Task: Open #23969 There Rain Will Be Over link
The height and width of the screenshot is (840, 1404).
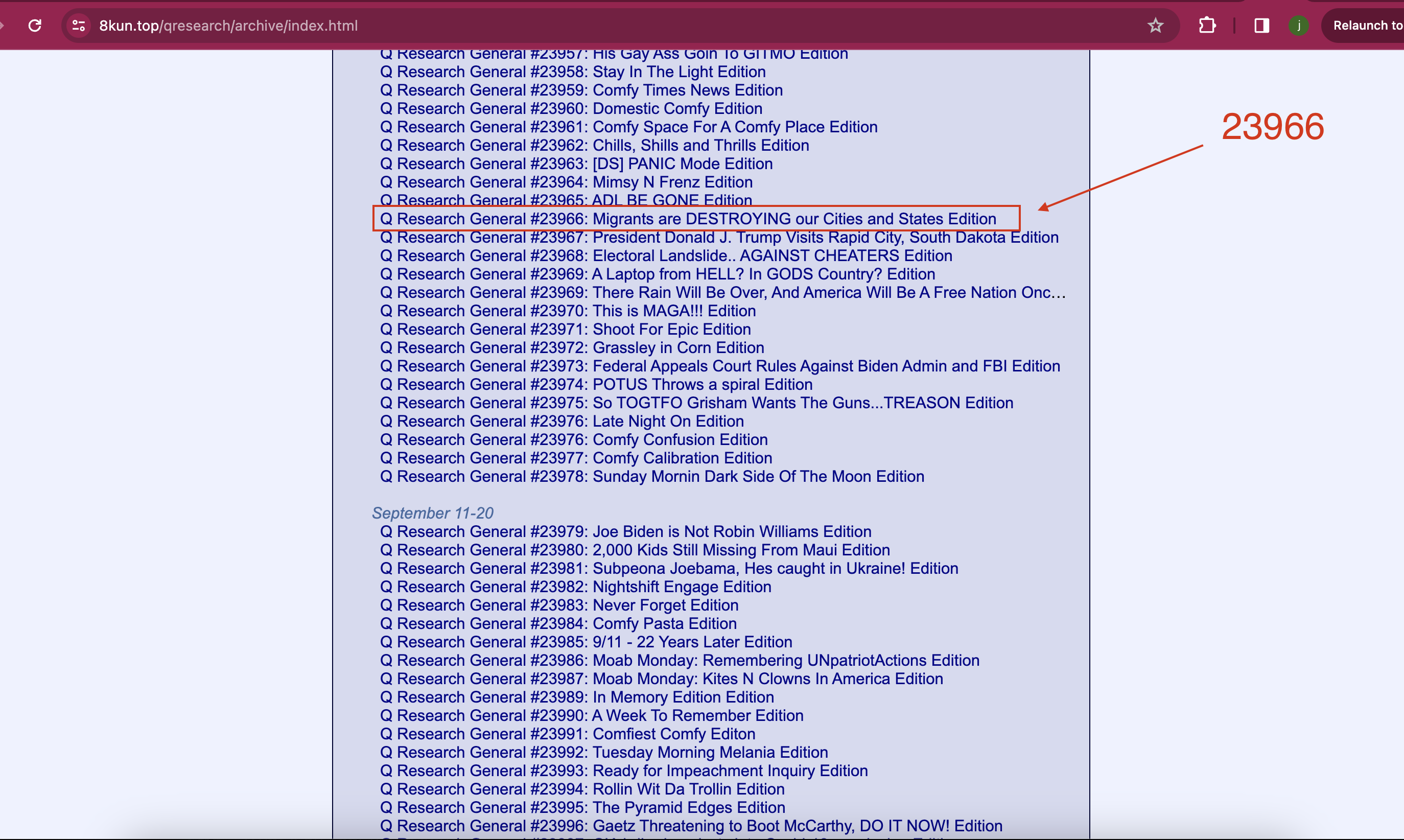Action: (722, 293)
